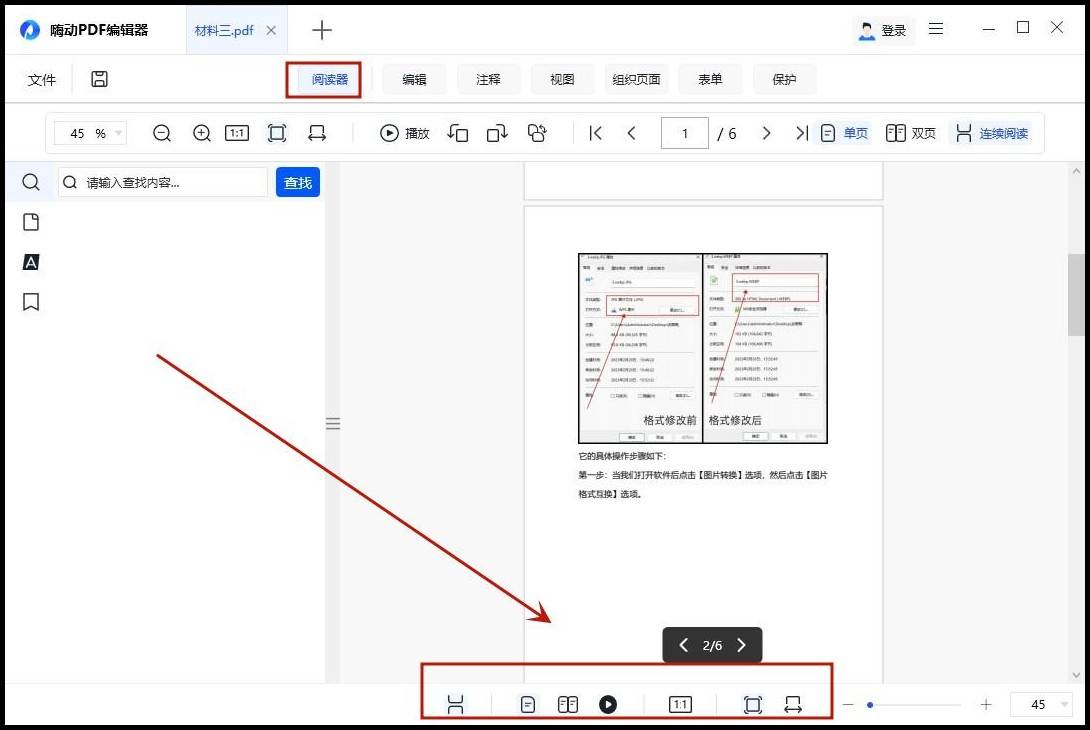Toggle 连续阅读 continuous reading mode
The height and width of the screenshot is (730, 1090).
click(x=991, y=133)
